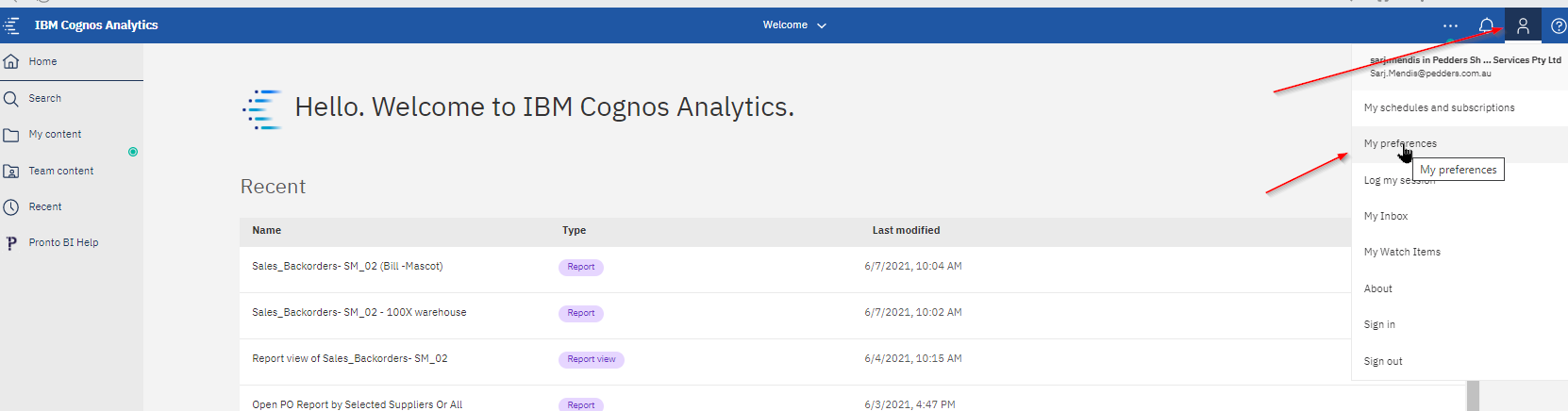Open Open PO Report by Selected Suppliers
Viewport: 1568px width, 411px height.
[358, 404]
